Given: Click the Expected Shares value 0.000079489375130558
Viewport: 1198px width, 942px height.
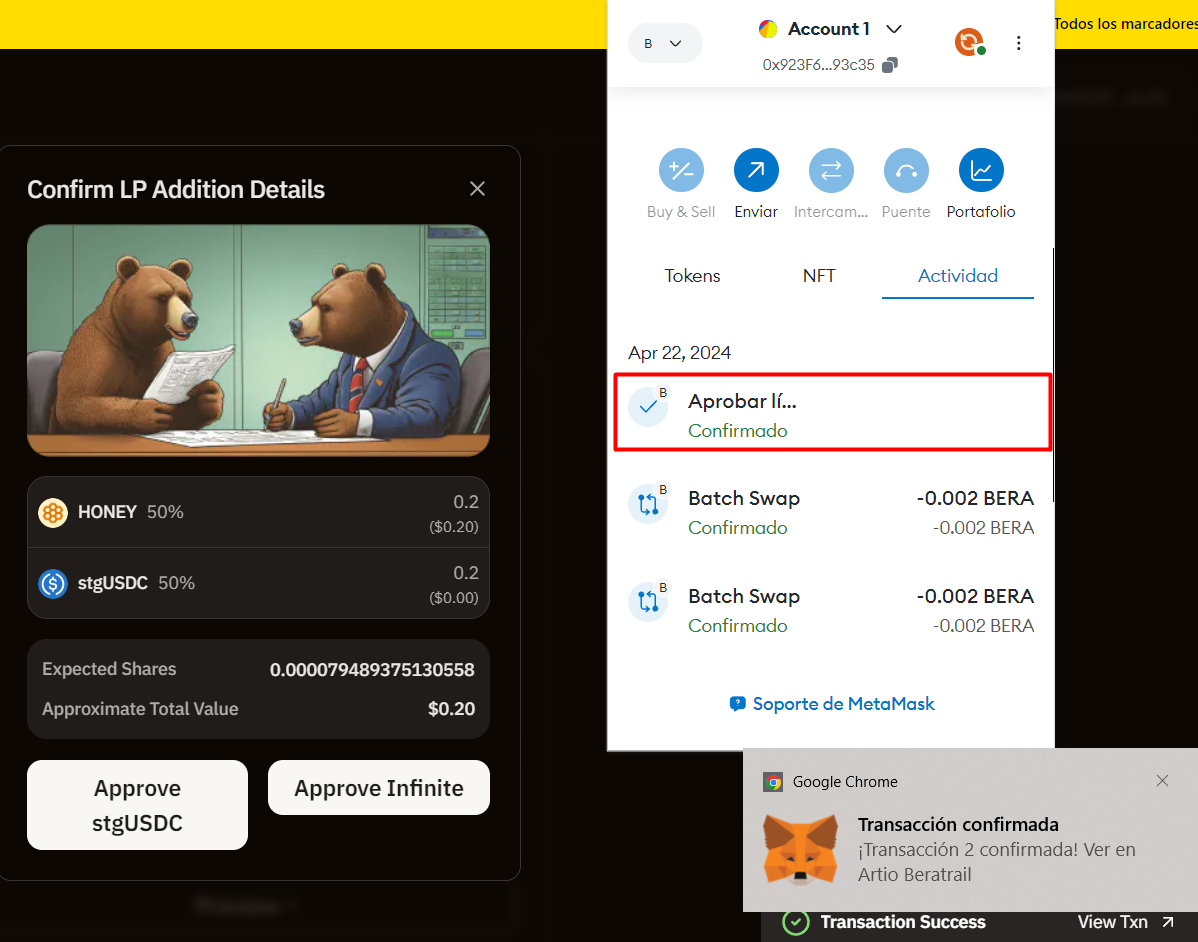Looking at the screenshot, I should pyautogui.click(x=372, y=670).
